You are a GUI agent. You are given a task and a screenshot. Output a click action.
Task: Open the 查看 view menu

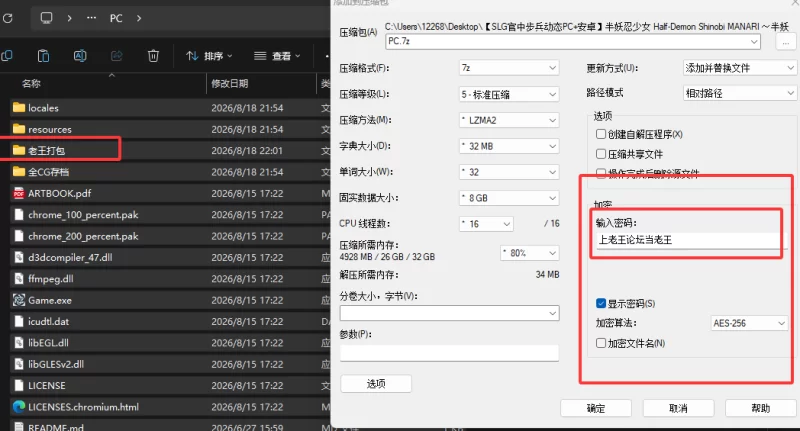click(x=277, y=56)
